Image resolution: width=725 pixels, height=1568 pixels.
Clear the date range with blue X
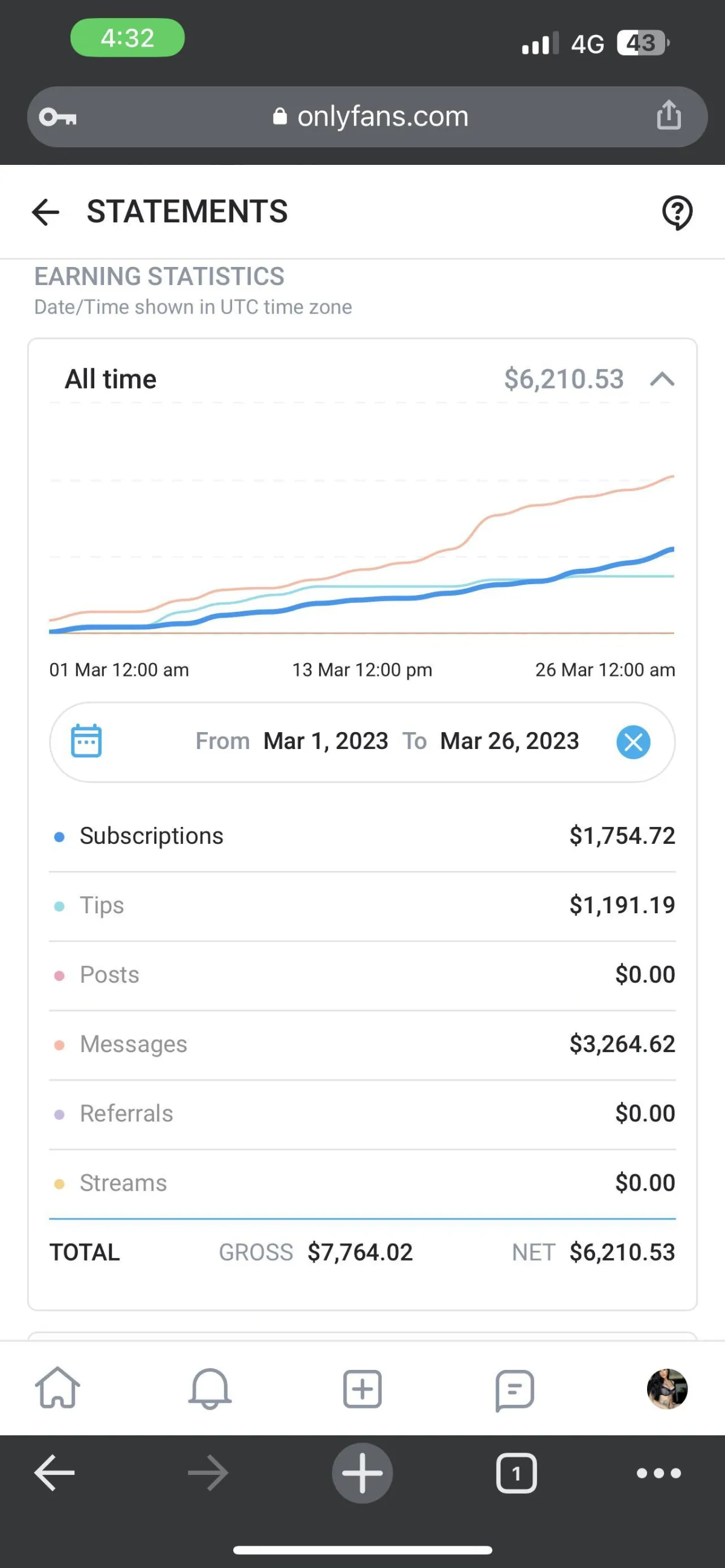click(633, 742)
